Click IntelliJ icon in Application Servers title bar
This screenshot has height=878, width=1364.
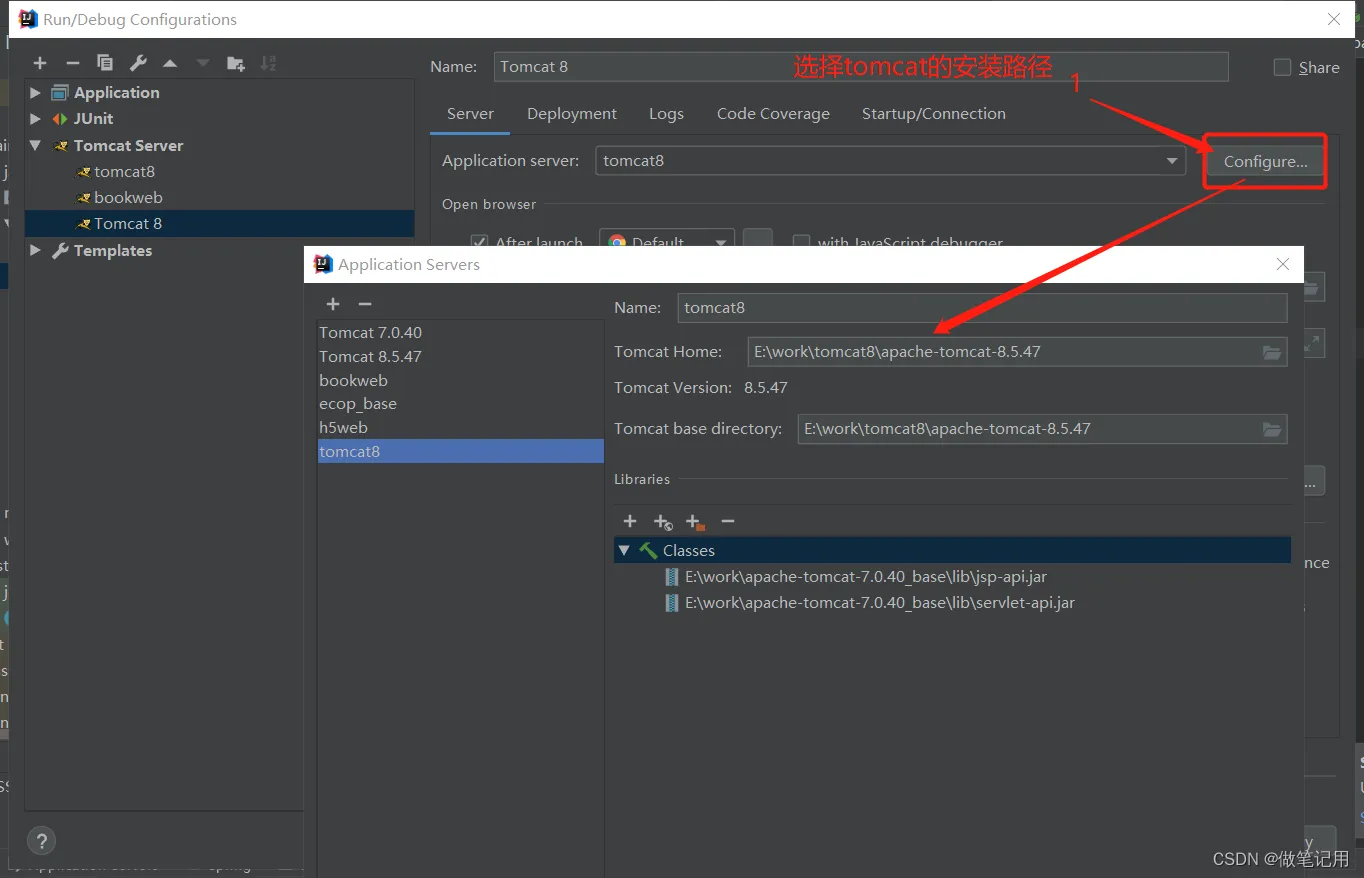point(322,264)
